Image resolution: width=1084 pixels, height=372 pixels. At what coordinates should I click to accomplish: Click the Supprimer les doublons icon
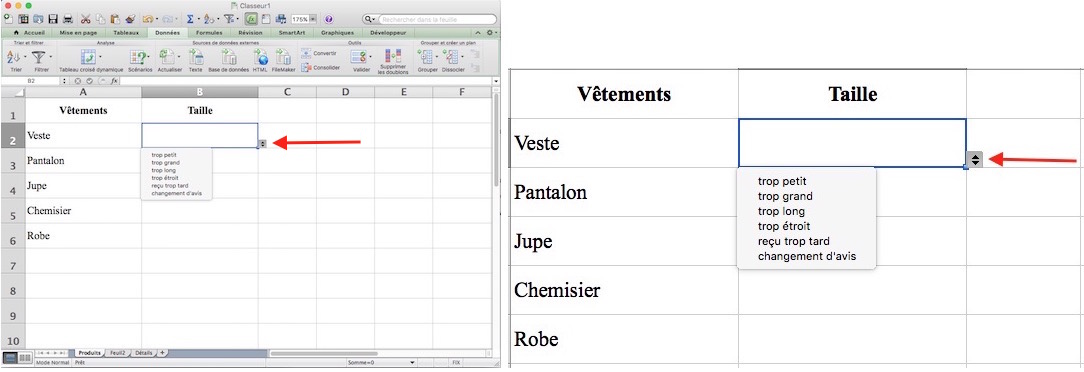click(x=392, y=56)
